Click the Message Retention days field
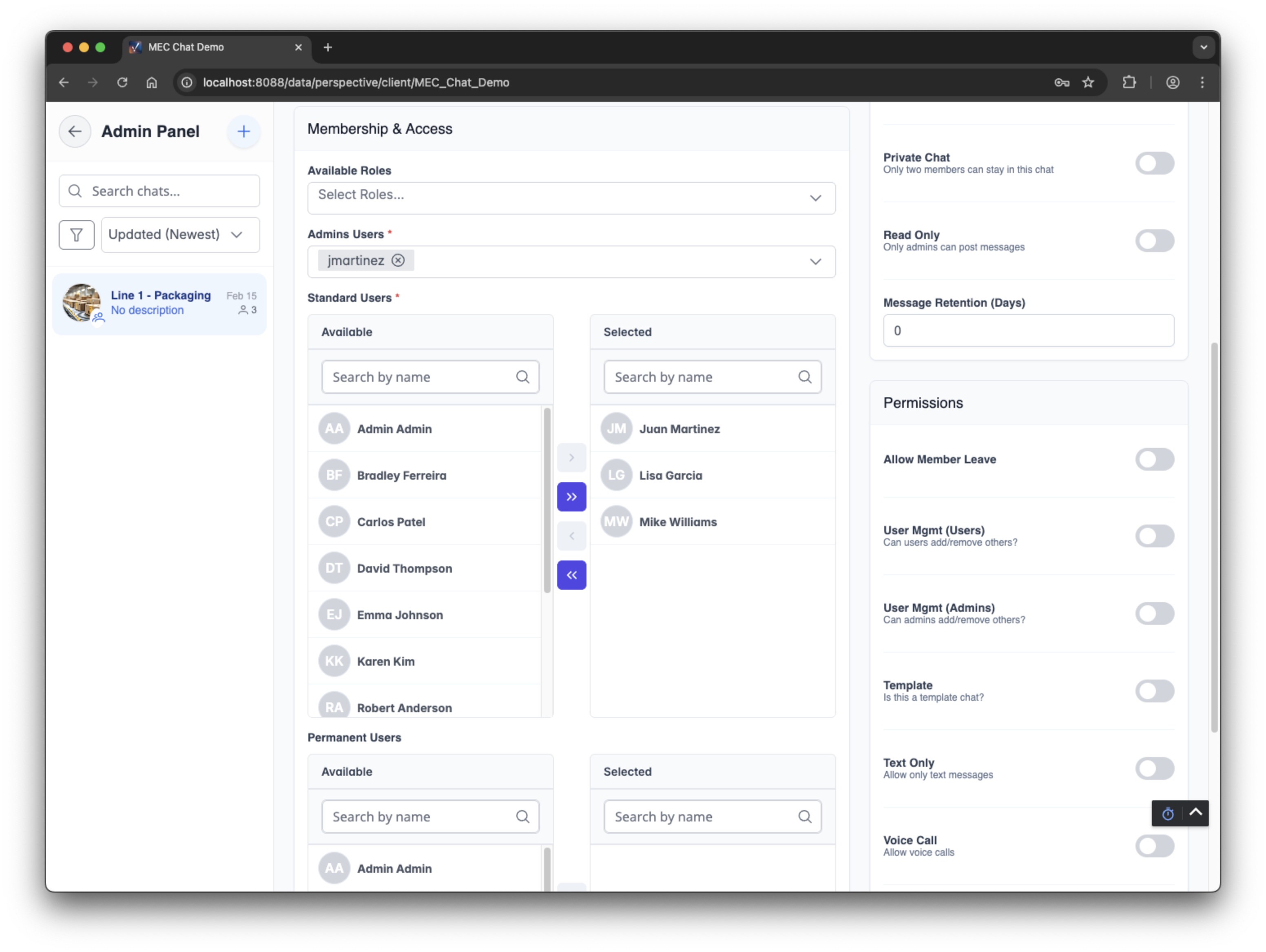 (x=1028, y=330)
